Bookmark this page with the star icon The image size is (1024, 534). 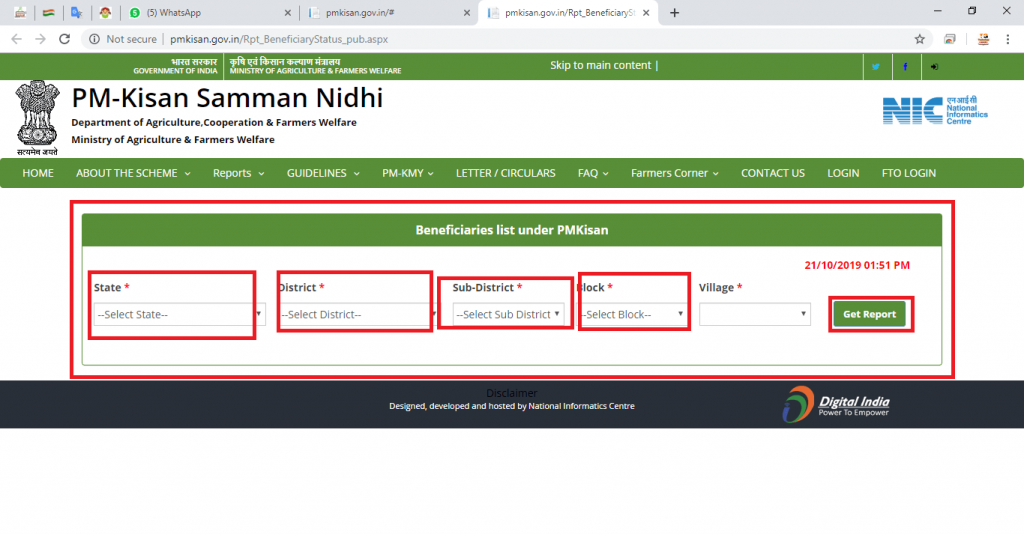920,39
